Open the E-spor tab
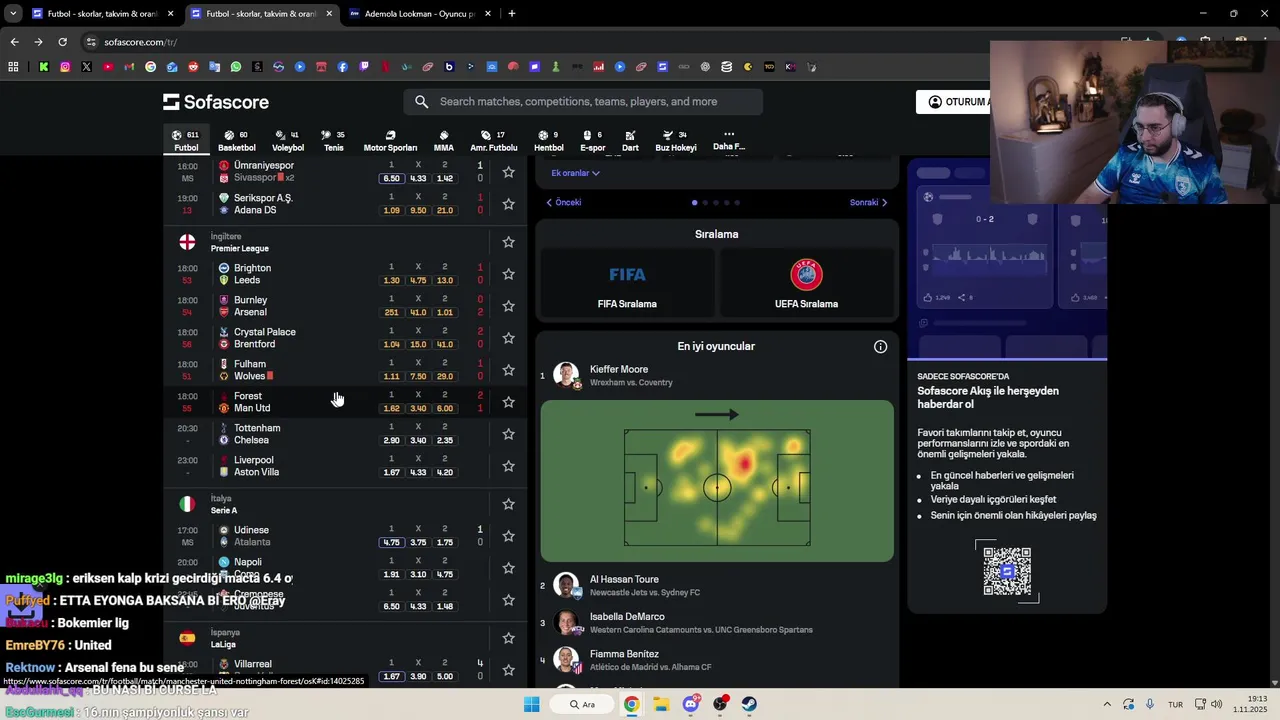 pos(593,141)
